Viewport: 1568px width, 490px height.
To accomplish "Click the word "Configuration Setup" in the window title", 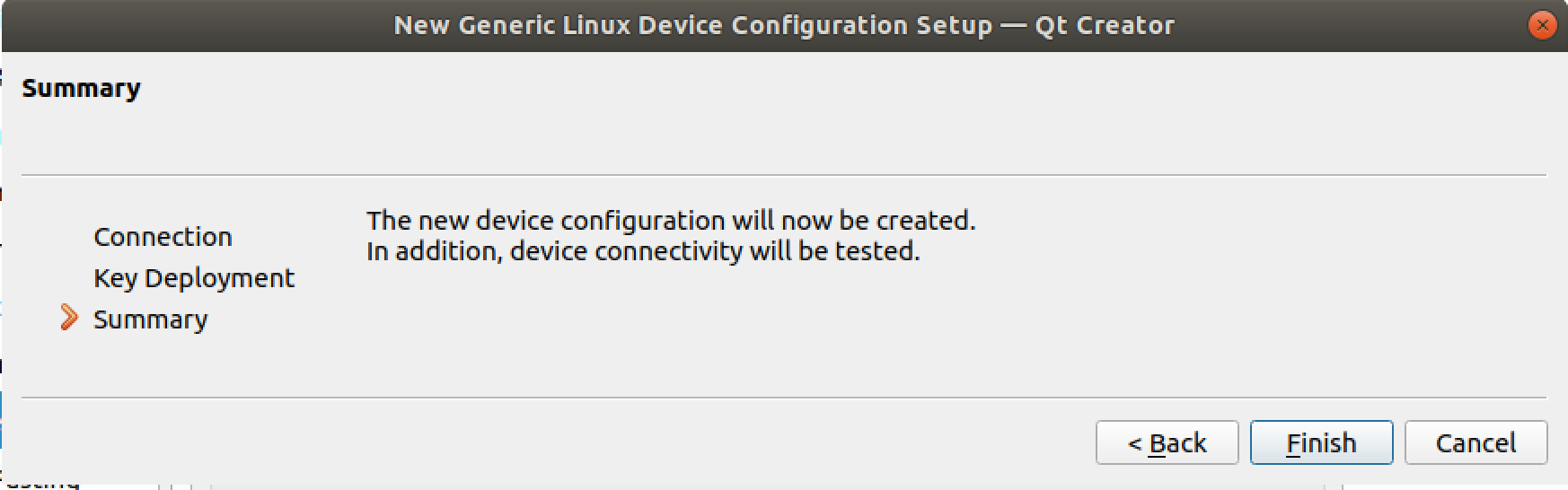I will coord(860,25).
